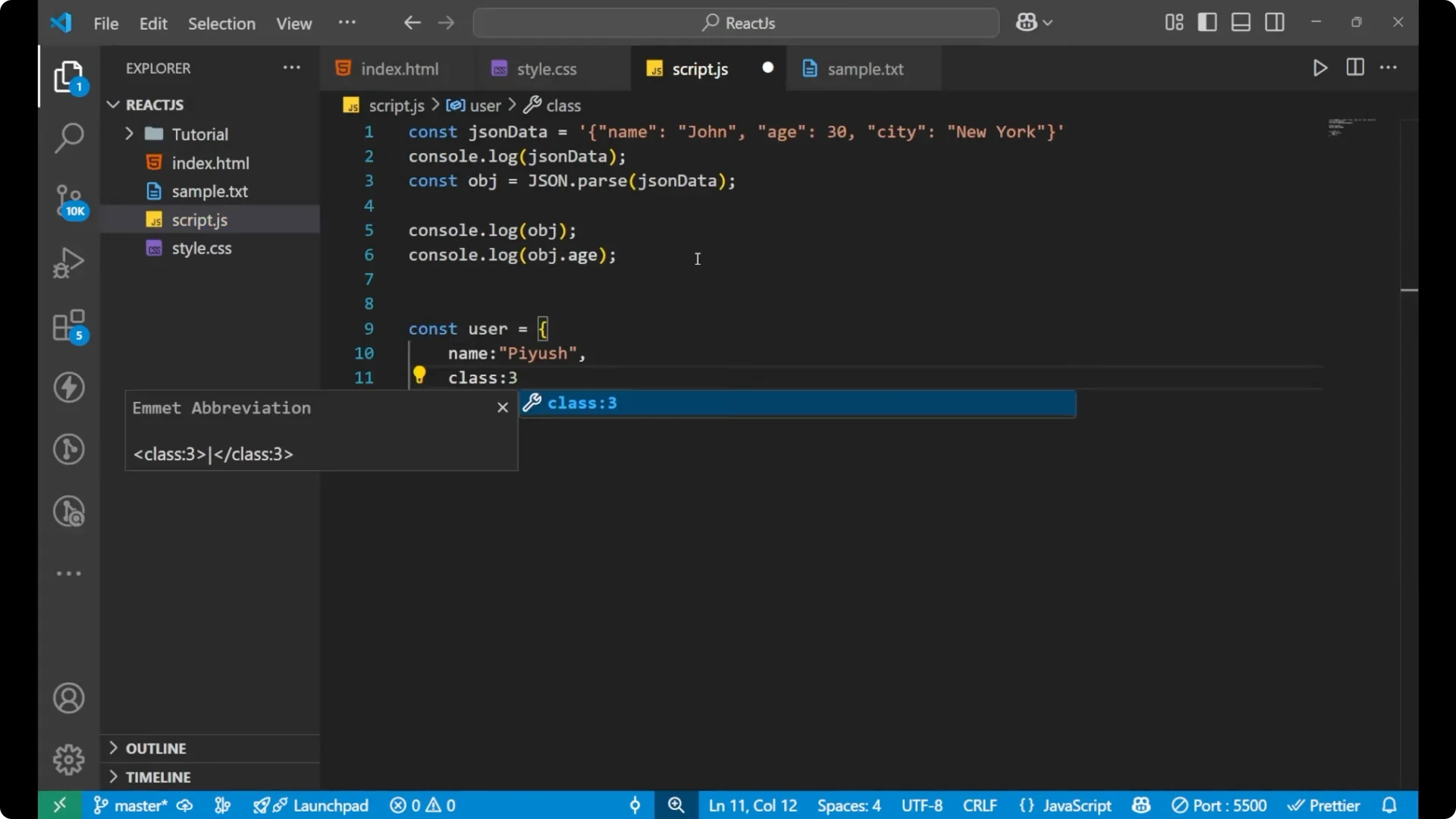Image resolution: width=1456 pixels, height=819 pixels.
Task: Close the Emmet Abbreviation popup
Action: 502,407
